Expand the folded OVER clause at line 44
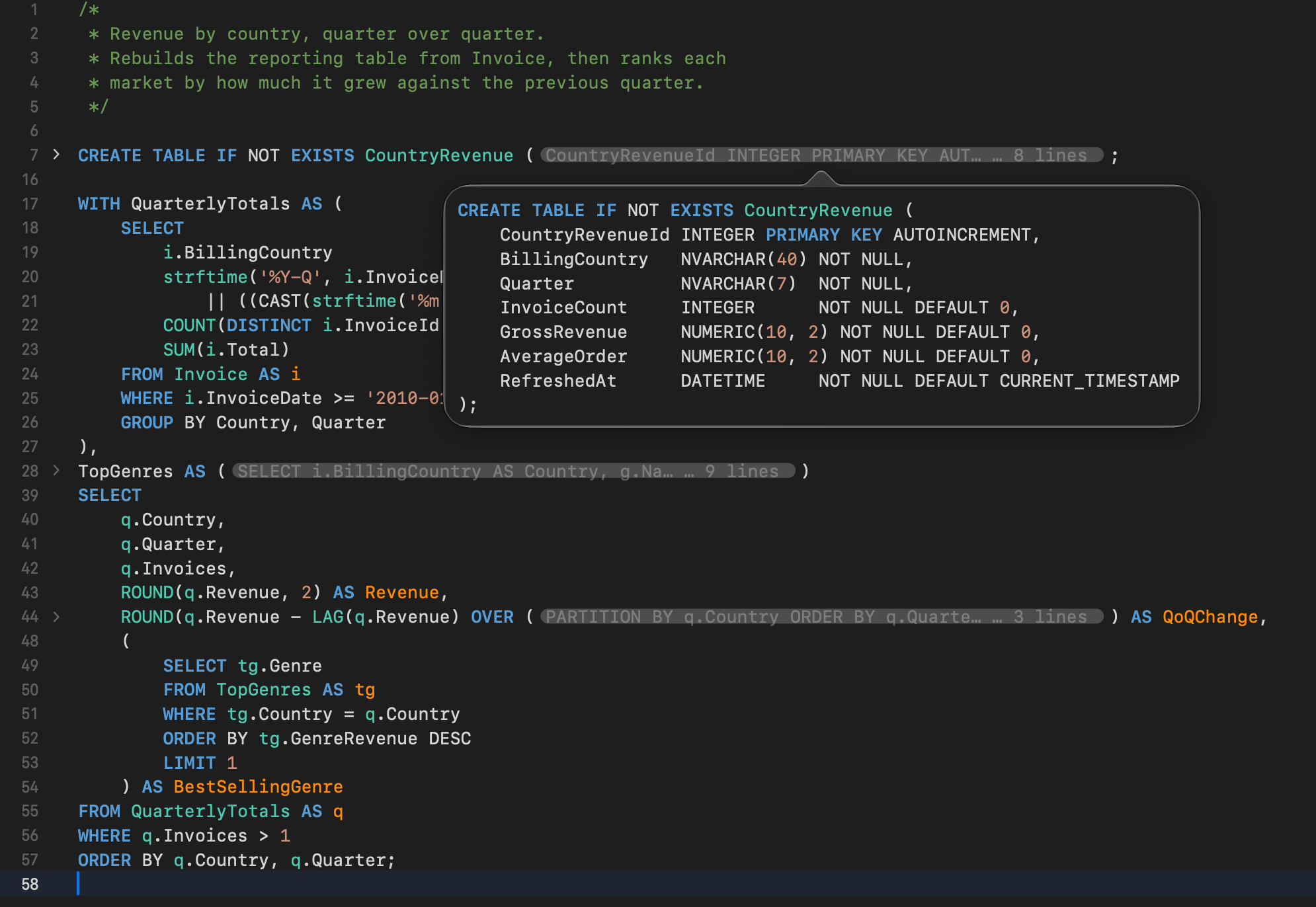The width and height of the screenshot is (1316, 907). (56, 617)
